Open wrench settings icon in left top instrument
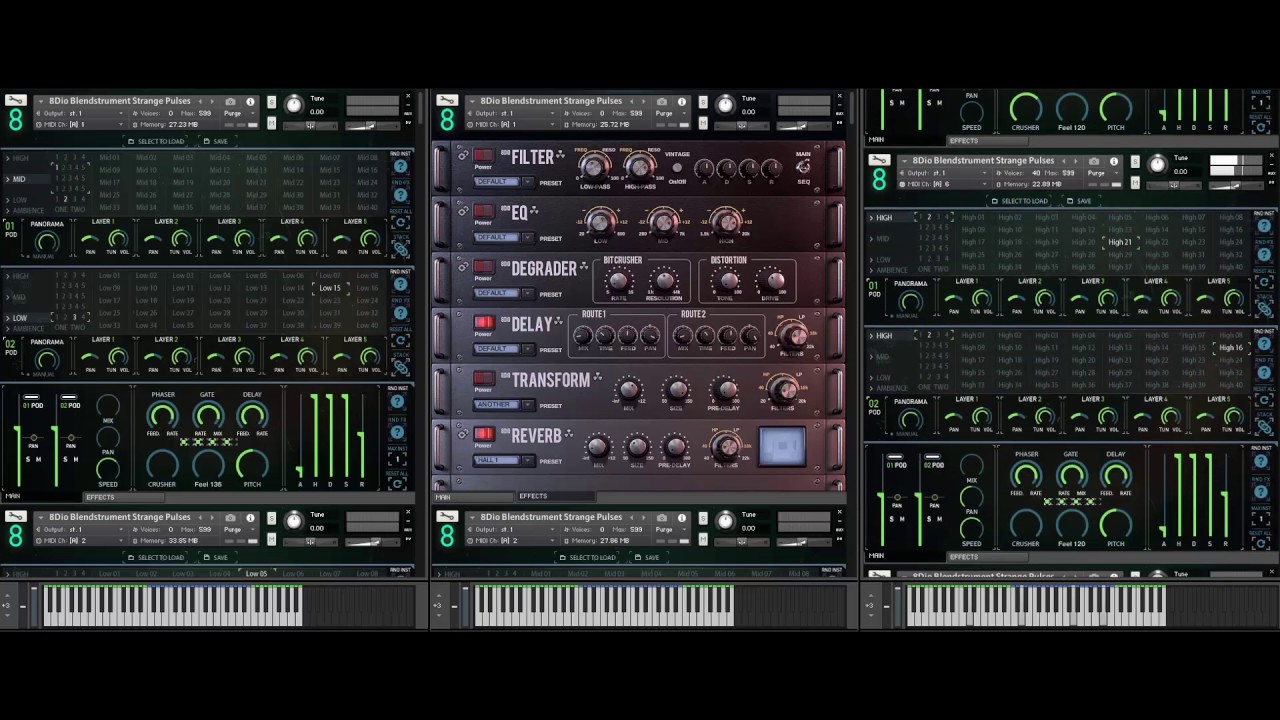The image size is (1280, 720). (15, 101)
